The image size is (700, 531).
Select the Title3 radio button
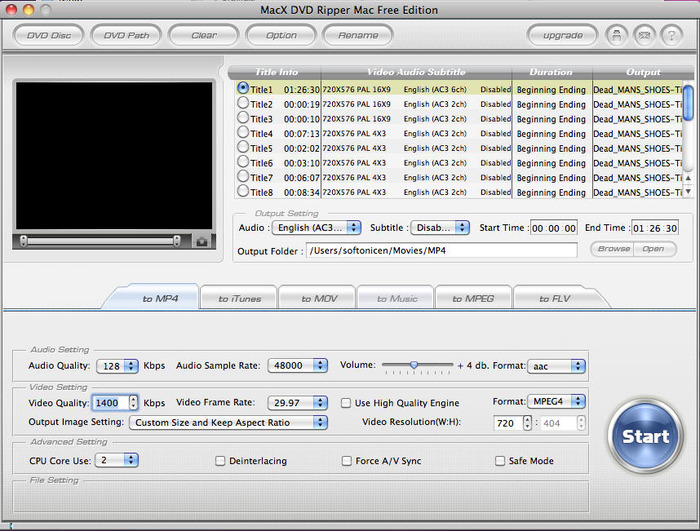point(243,118)
